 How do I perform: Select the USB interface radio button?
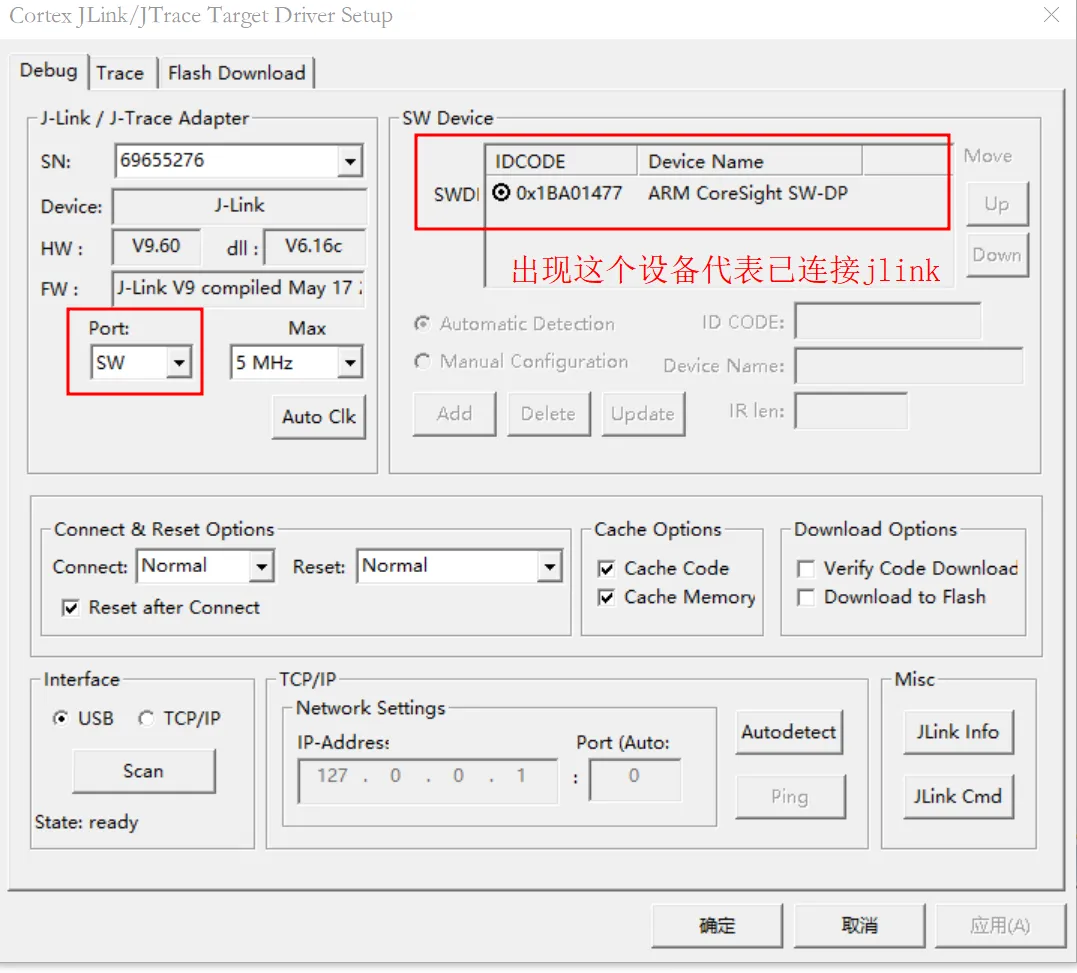pos(61,718)
